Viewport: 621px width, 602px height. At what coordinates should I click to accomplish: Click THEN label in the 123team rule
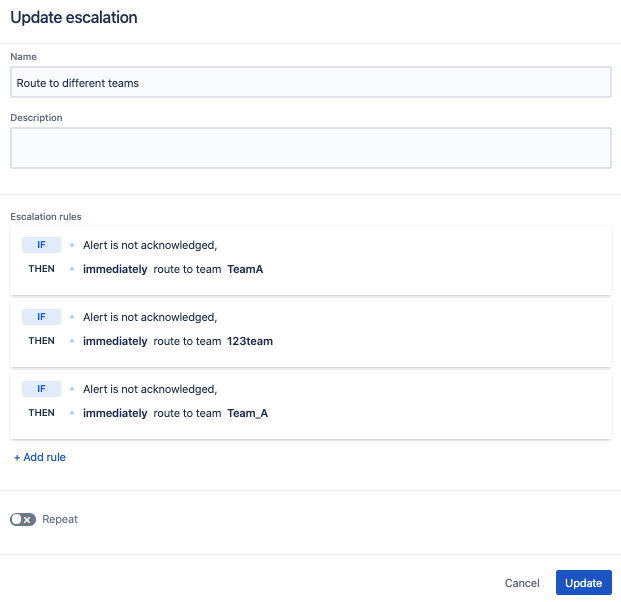[x=42, y=341]
